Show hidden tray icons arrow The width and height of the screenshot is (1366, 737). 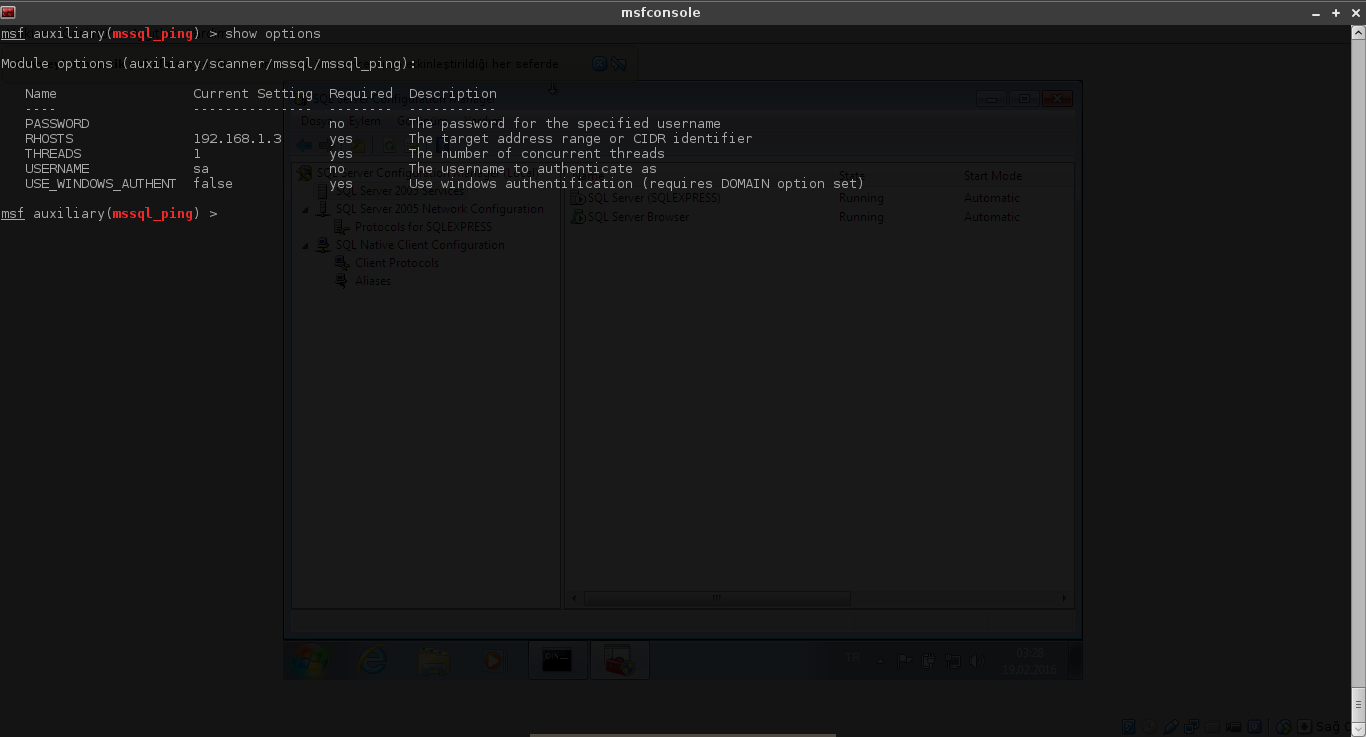point(881,660)
